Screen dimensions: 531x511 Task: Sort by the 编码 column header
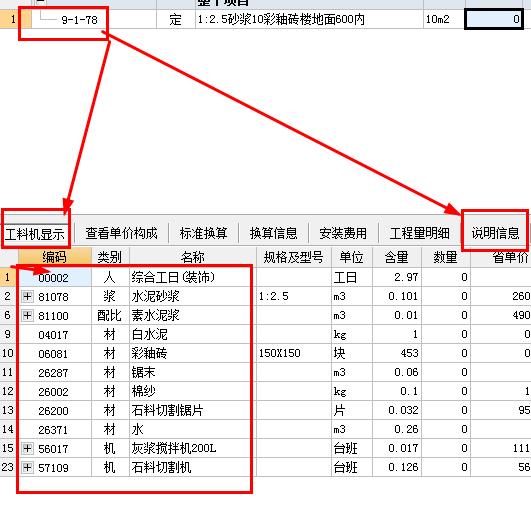click(55, 257)
